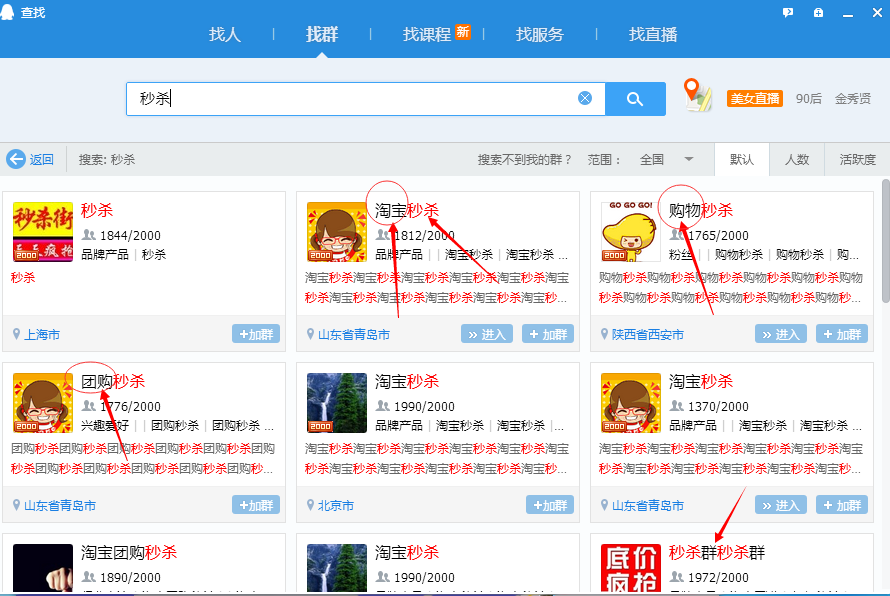Screen dimensions: 890x596
Task: Sort results by 人数
Action: [x=797, y=160]
